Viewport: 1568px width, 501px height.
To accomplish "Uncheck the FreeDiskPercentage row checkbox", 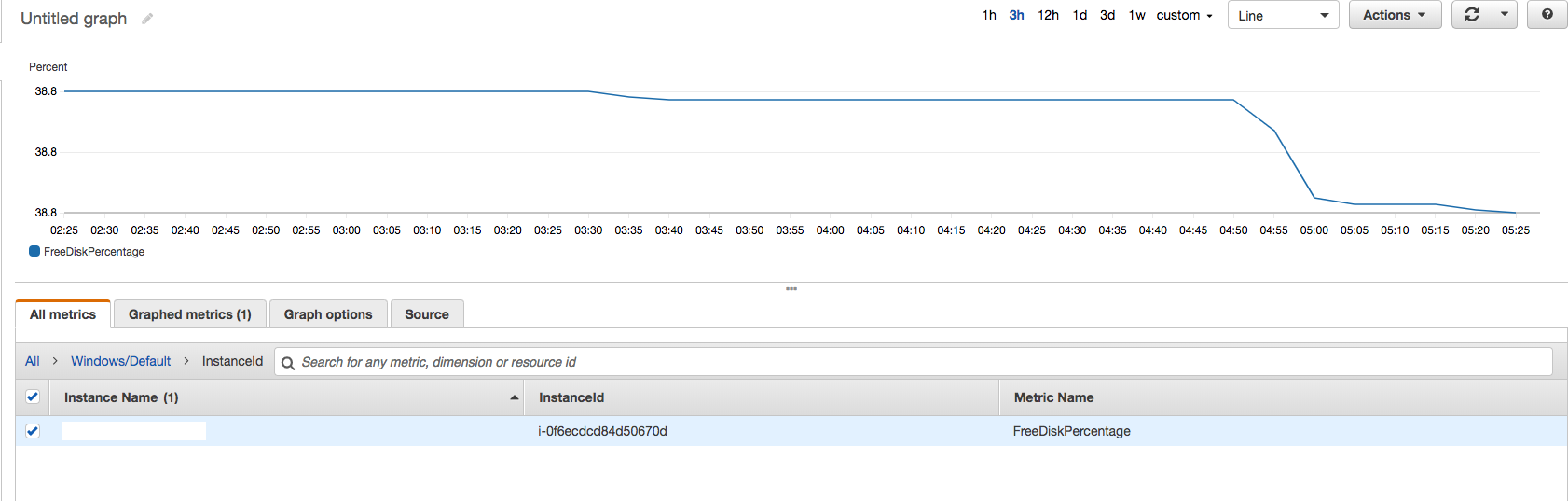I will coord(33,431).
